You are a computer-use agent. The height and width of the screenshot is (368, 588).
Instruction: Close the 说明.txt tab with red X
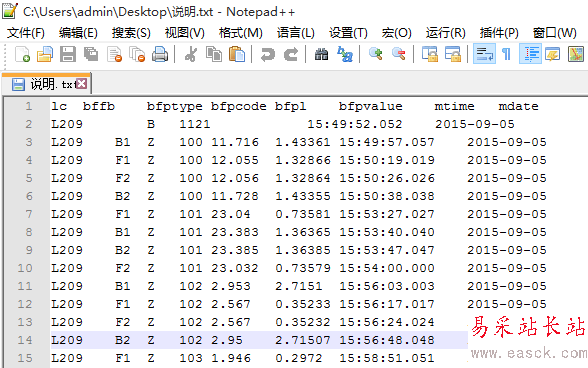click(x=81, y=83)
